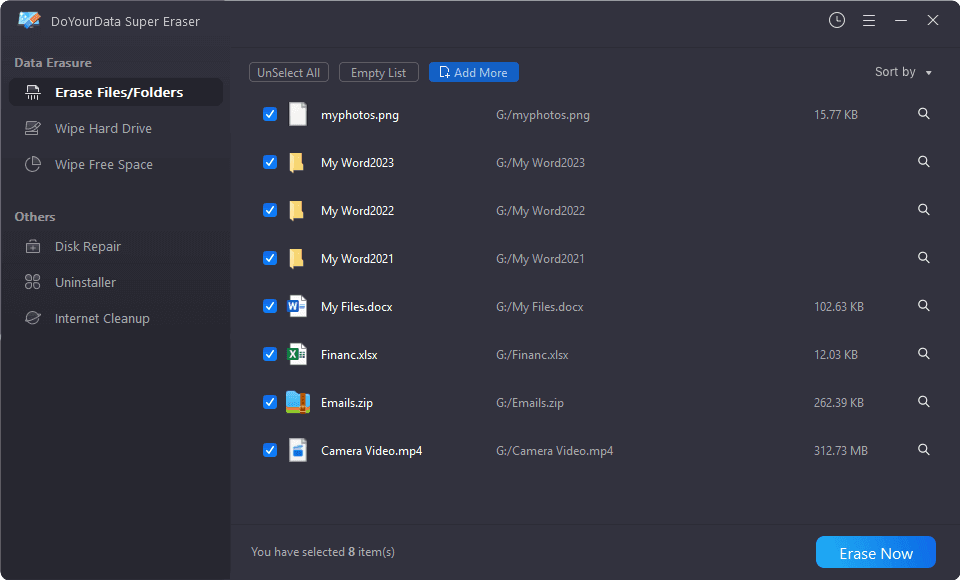Viewport: 960px width, 580px height.
Task: Open the Sort by dropdown
Action: click(903, 71)
